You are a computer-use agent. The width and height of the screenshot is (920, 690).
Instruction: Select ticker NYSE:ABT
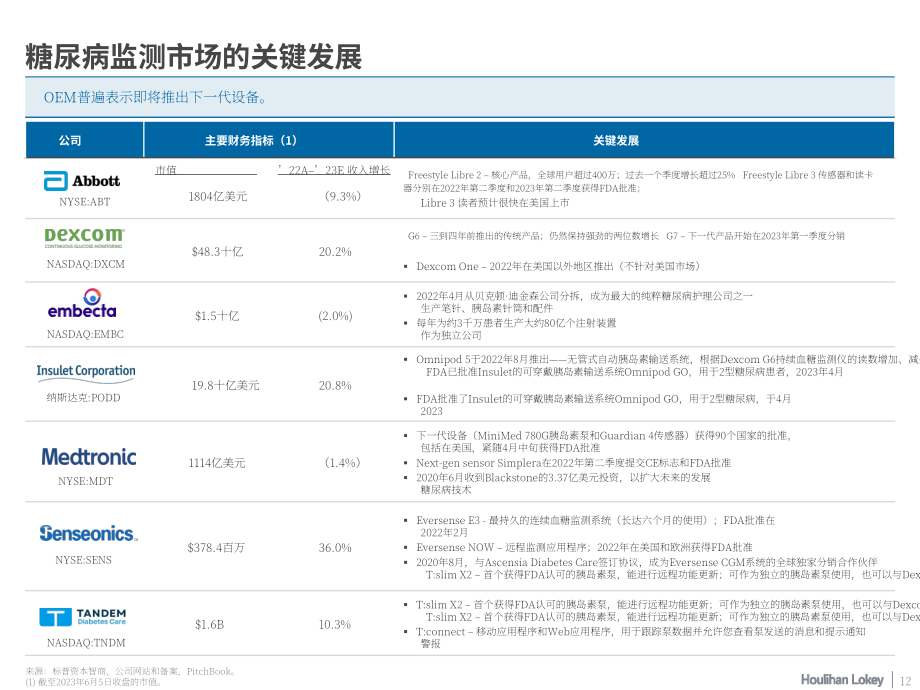coord(84,202)
